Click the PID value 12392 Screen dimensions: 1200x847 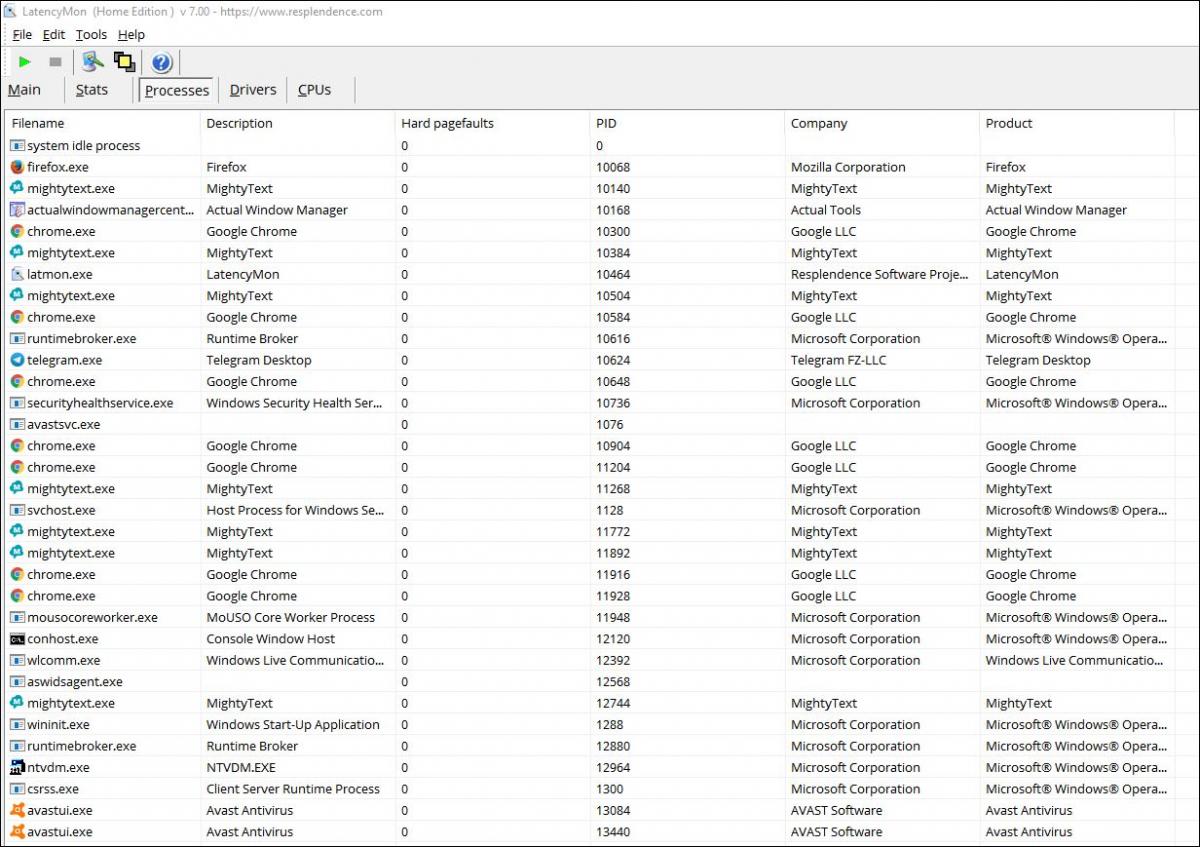(613, 660)
